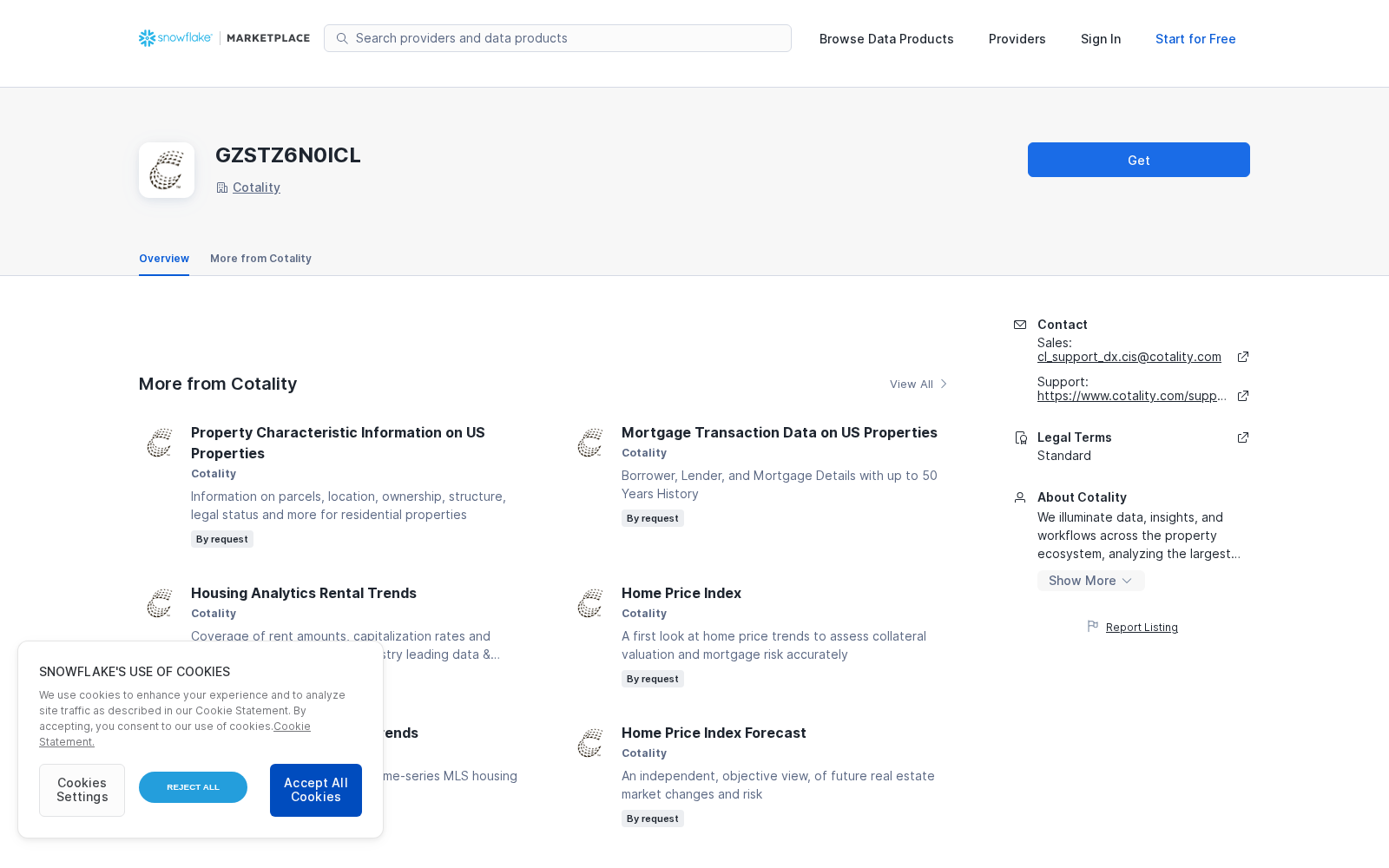Expand About Cotality with Show More

coord(1090,581)
